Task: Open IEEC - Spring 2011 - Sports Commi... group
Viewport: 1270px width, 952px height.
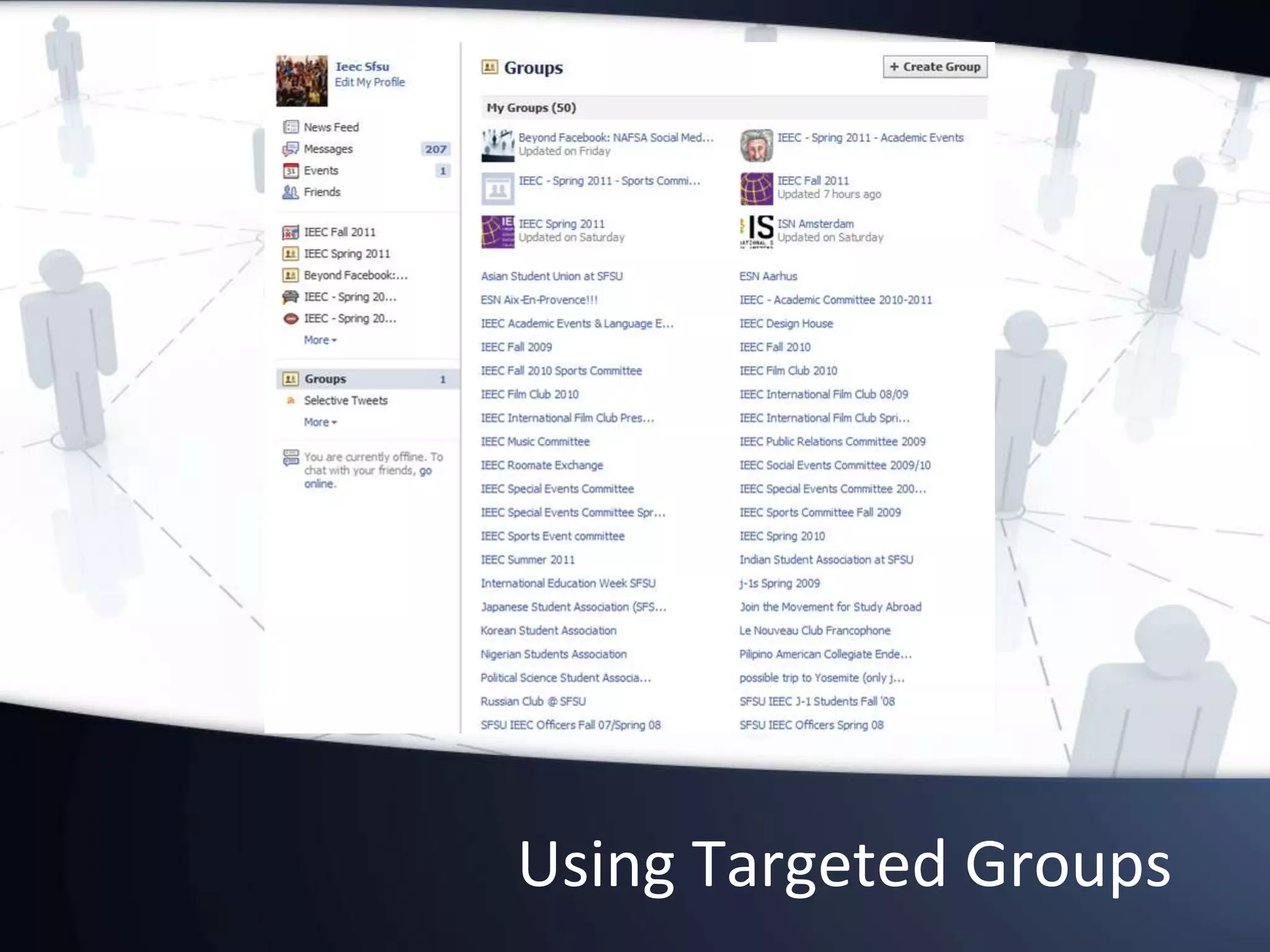Action: click(610, 181)
